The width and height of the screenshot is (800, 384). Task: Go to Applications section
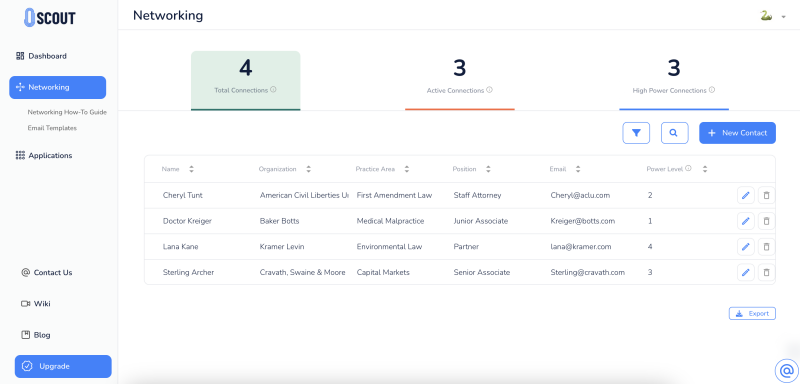[x=44, y=156]
